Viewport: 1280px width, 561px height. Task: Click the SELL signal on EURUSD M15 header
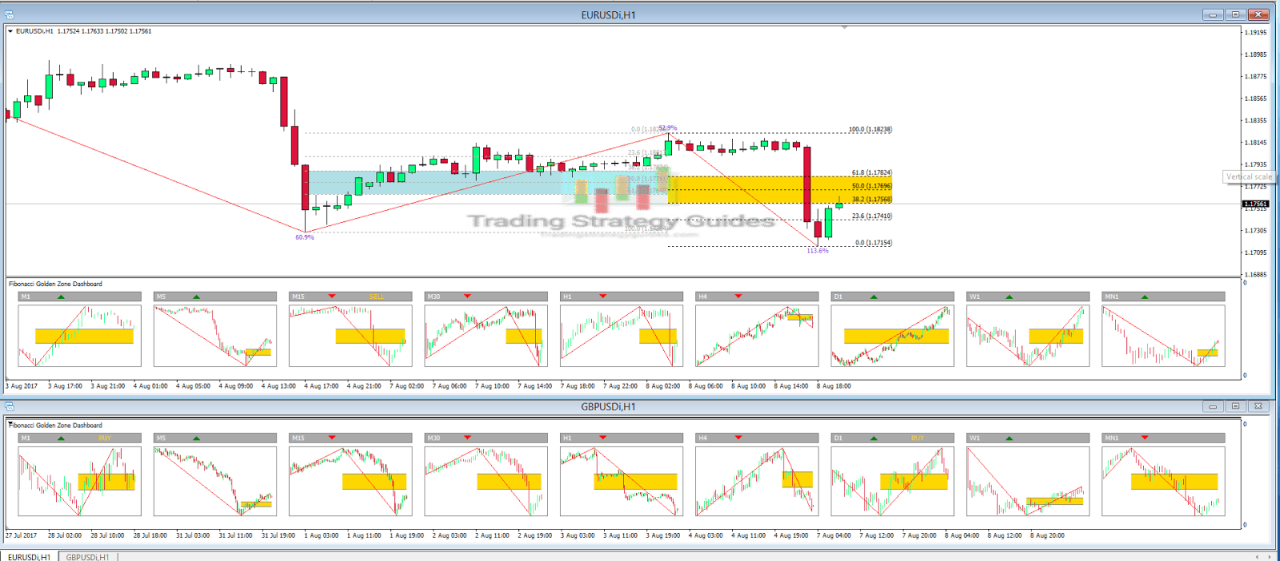[x=376, y=297]
